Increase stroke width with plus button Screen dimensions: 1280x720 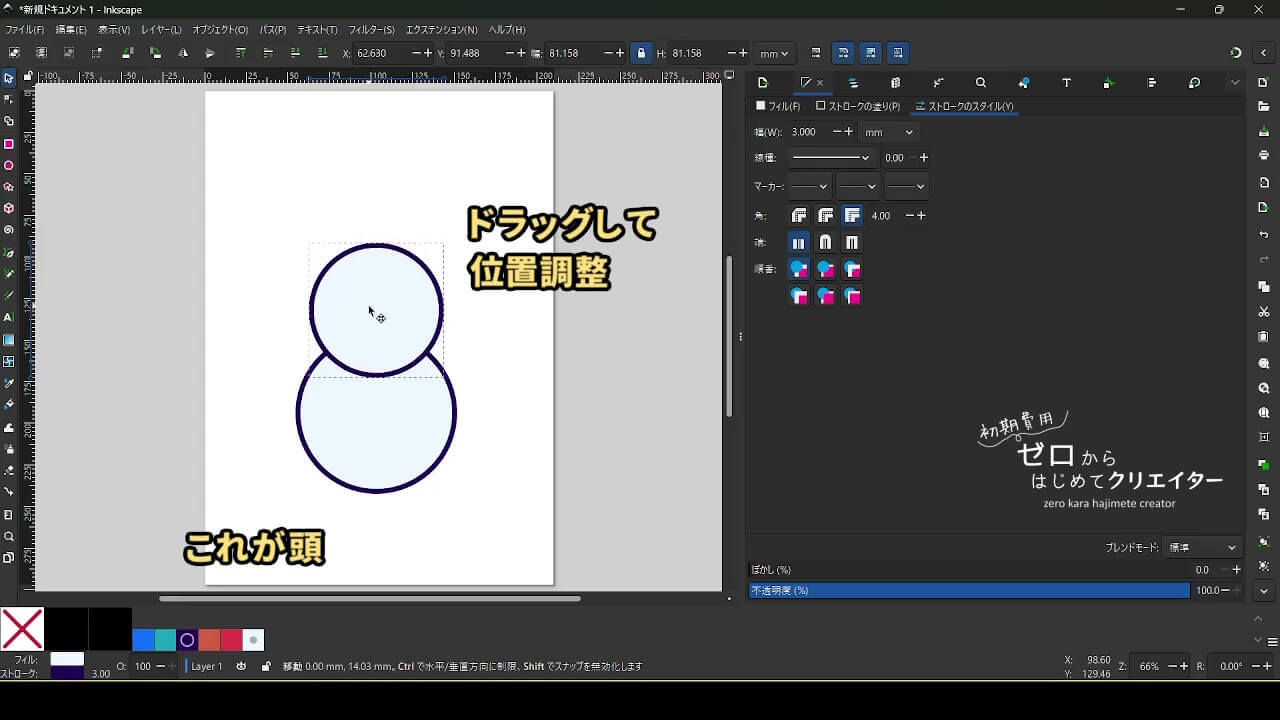849,132
